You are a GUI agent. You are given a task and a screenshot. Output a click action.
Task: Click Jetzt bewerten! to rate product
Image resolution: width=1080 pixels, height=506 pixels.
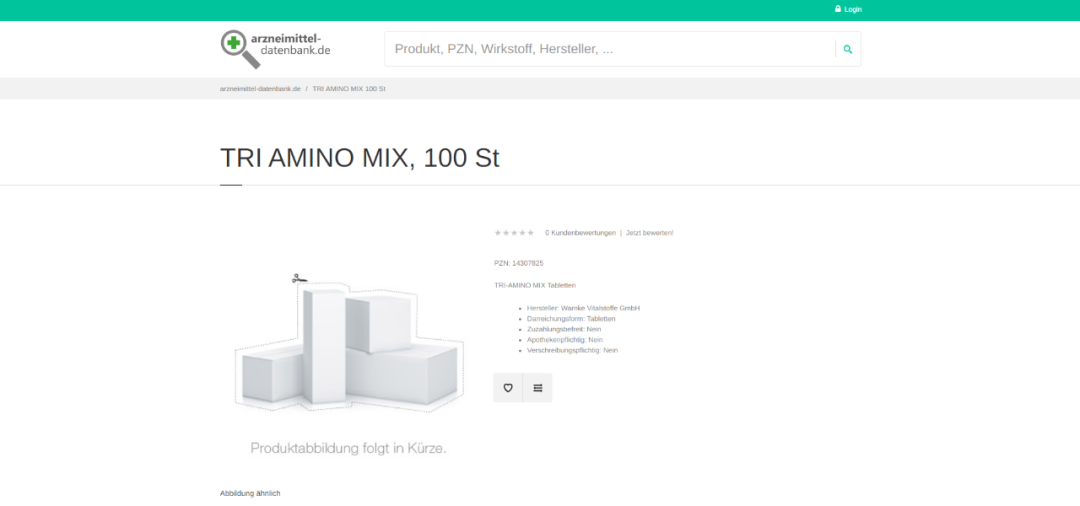point(650,233)
